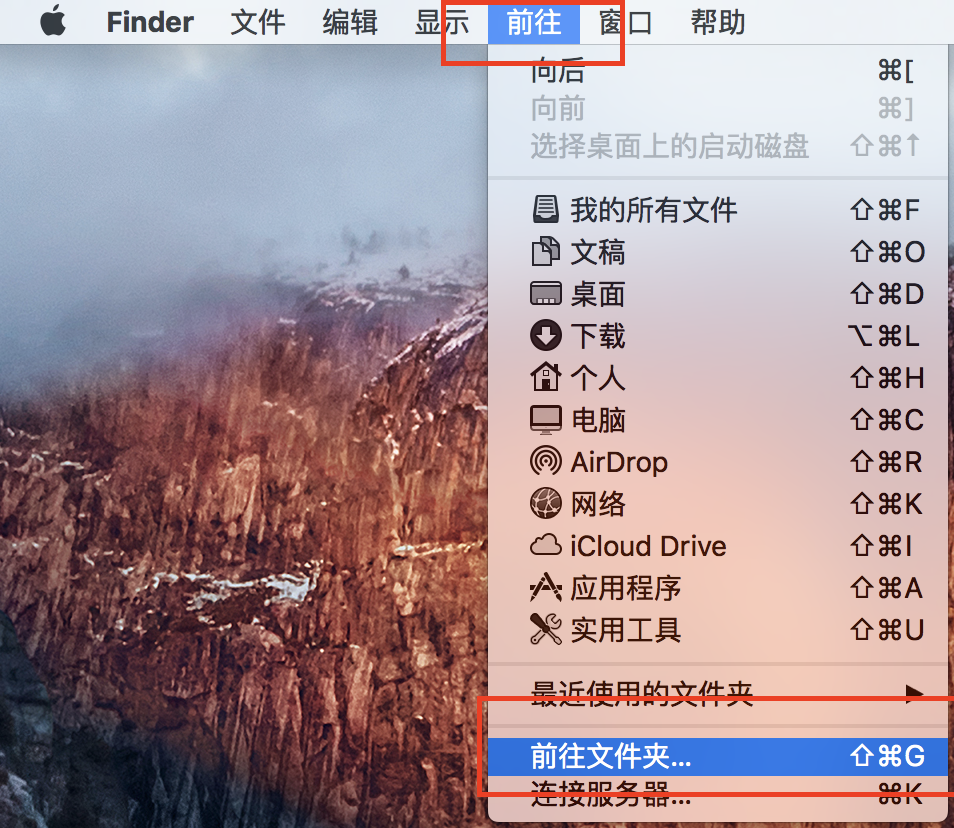Click the ⇧⌘F shortcut label
This screenshot has height=828, width=954.
[x=885, y=210]
